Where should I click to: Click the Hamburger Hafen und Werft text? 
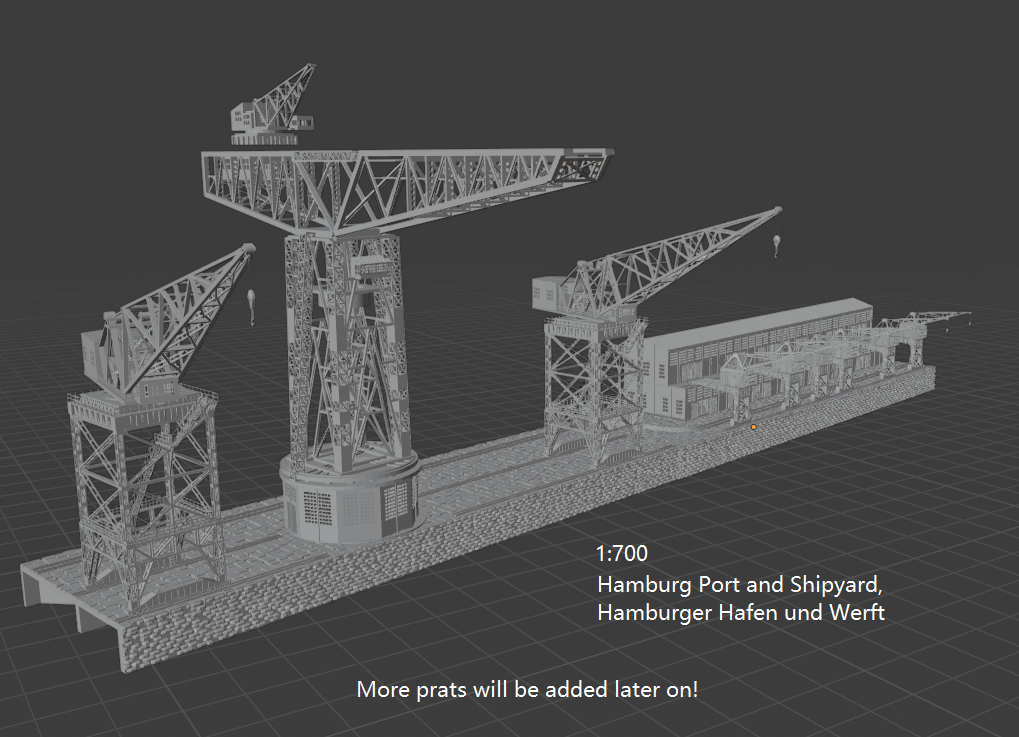(740, 614)
